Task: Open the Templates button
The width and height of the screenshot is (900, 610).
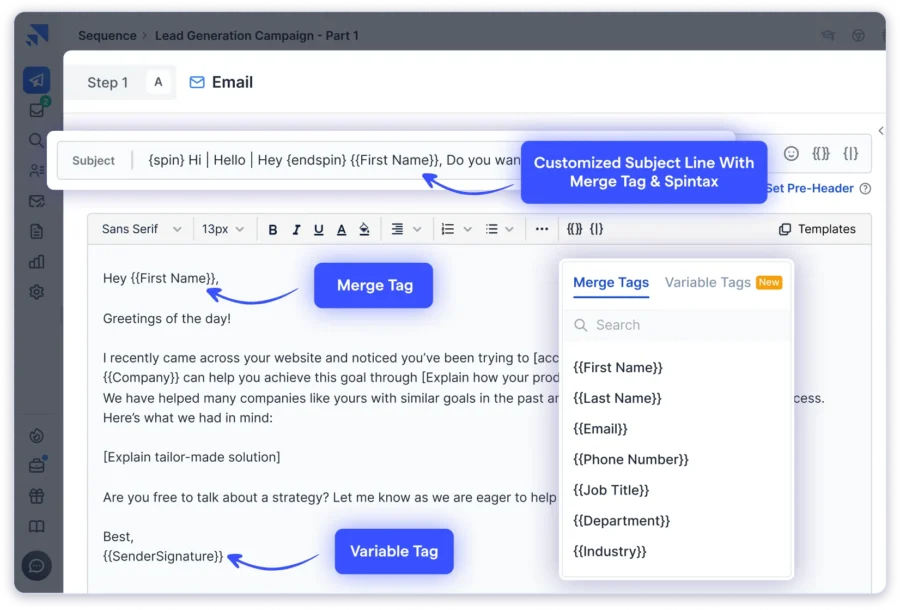Action: [817, 229]
